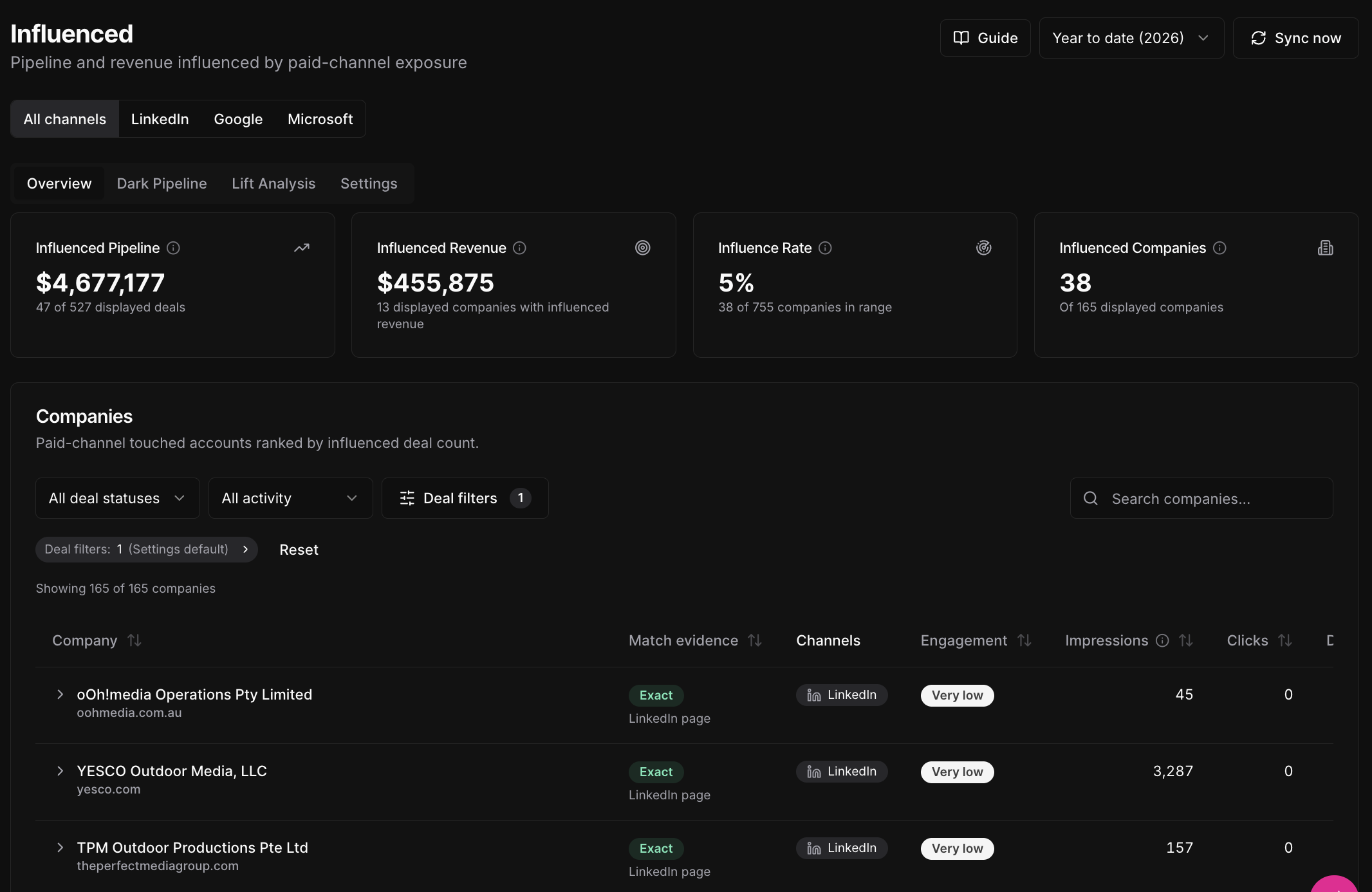
Task: Sort by Match evidence column arrows
Action: click(755, 640)
